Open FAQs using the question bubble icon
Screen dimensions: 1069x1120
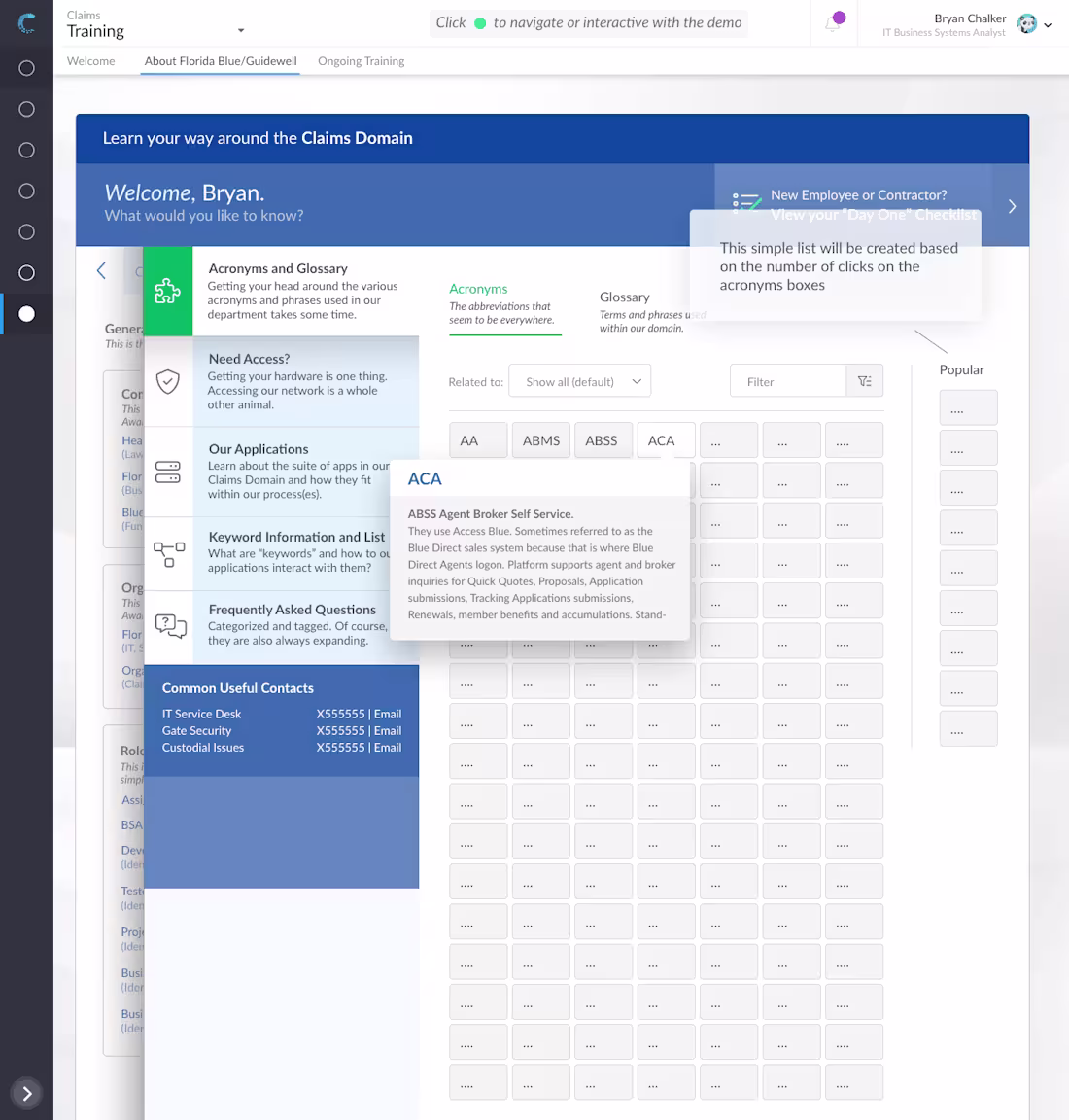coord(168,626)
